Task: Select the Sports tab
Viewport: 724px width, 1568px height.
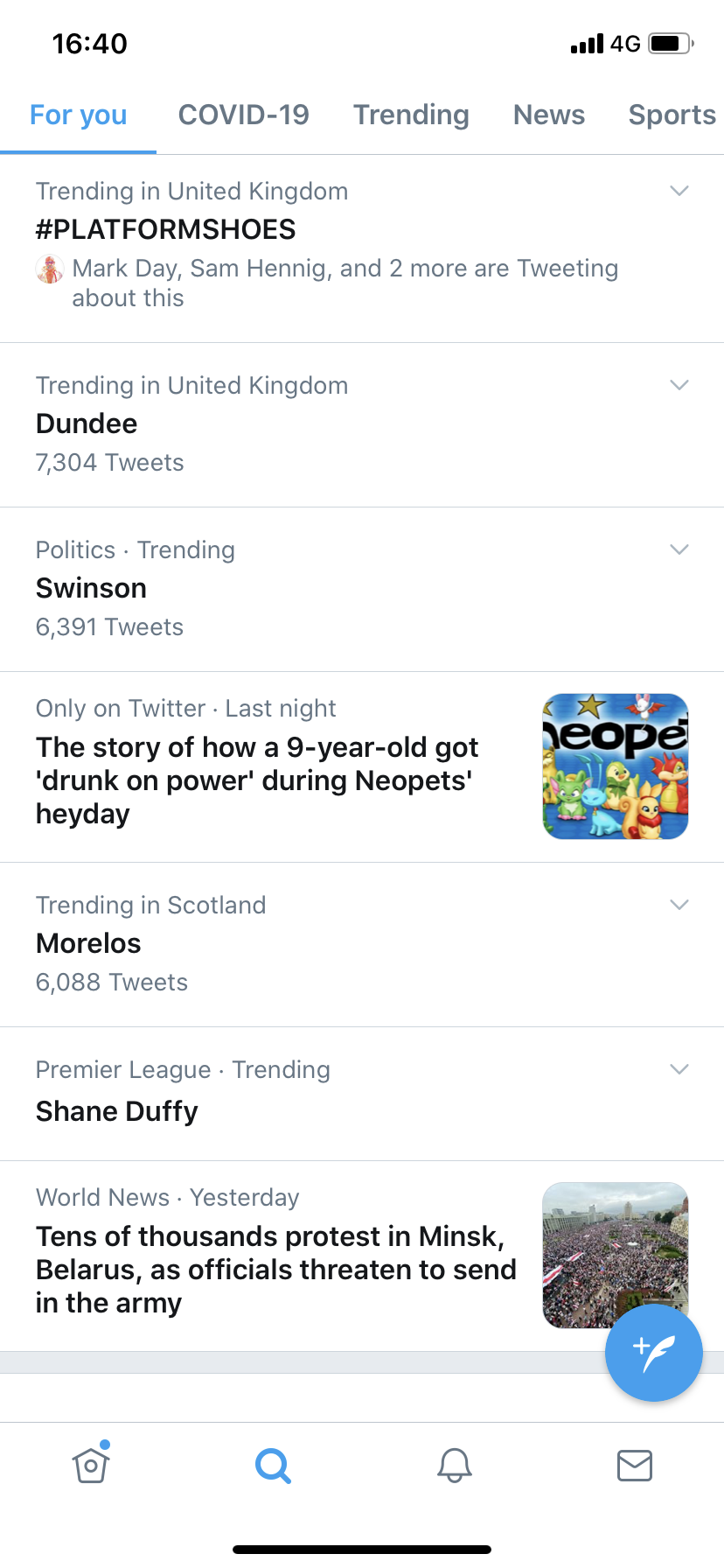Action: (672, 115)
